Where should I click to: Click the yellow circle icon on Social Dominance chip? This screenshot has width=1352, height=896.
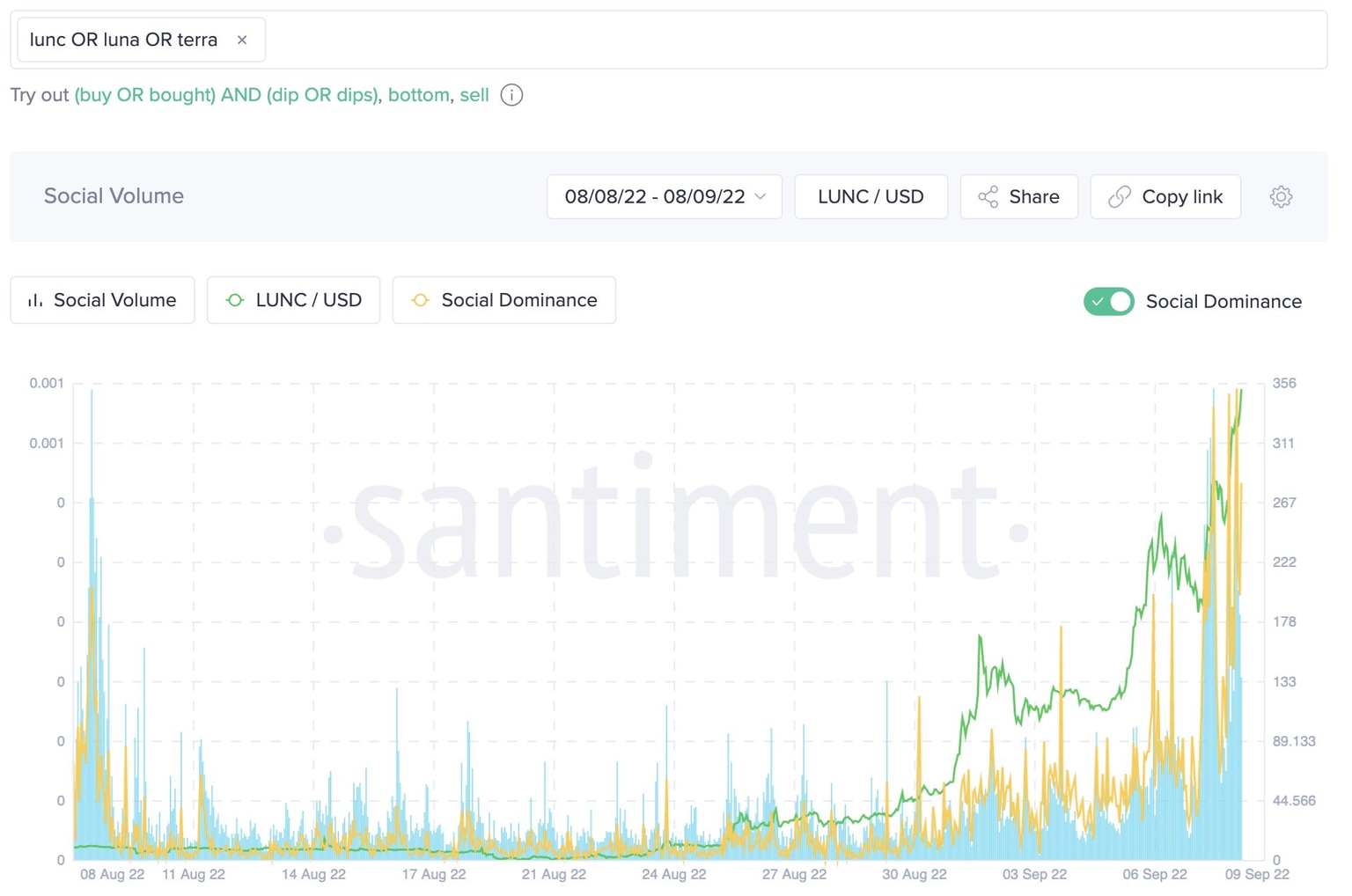pyautogui.click(x=420, y=300)
